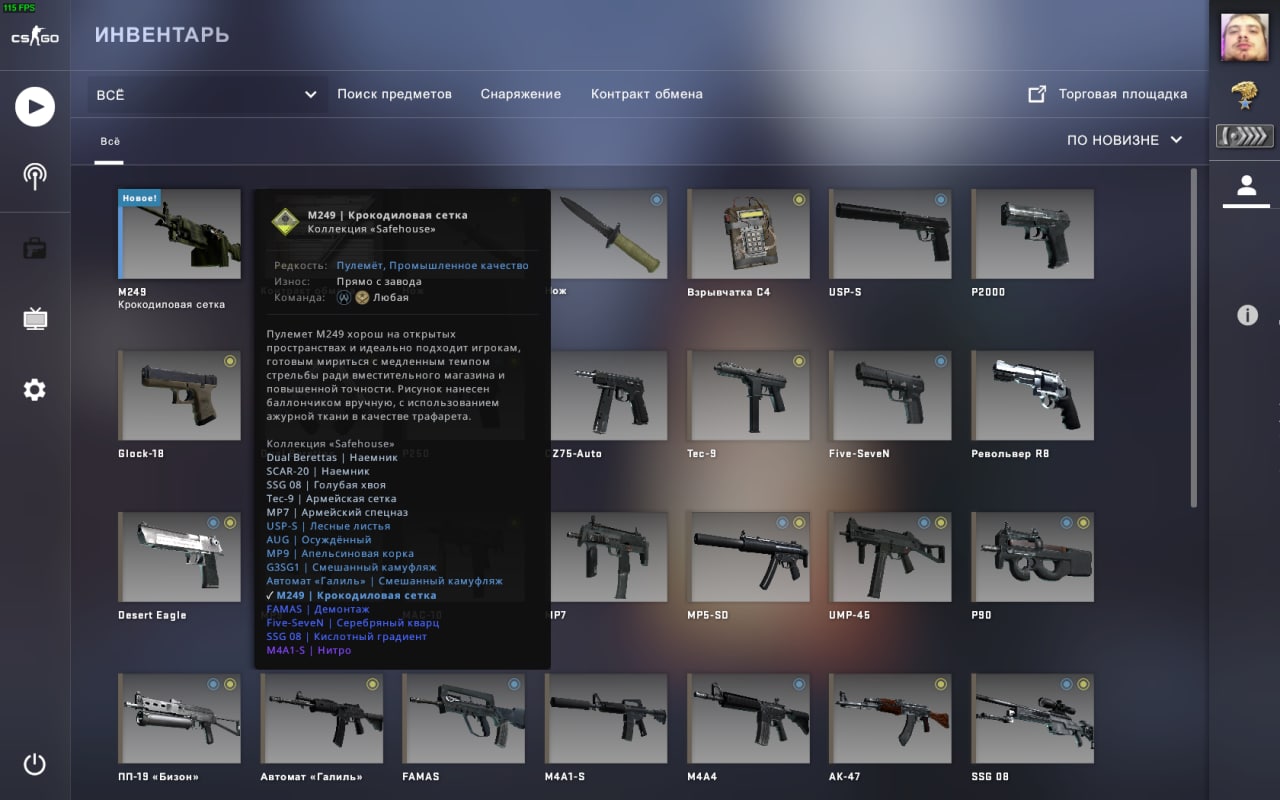Screen dimensions: 1280x800
Task: Open the broadcast antenna sidebar icon
Action: pyautogui.click(x=35, y=177)
